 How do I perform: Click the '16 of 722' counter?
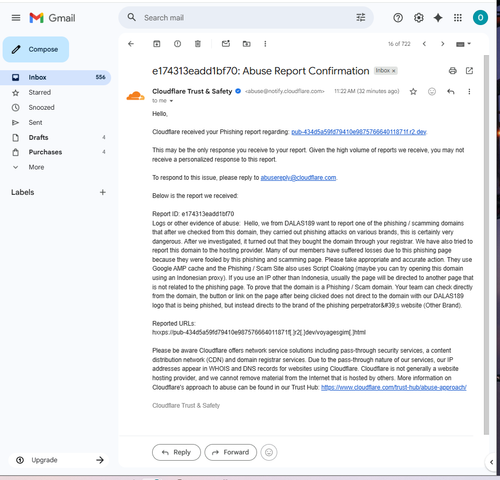click(399, 44)
